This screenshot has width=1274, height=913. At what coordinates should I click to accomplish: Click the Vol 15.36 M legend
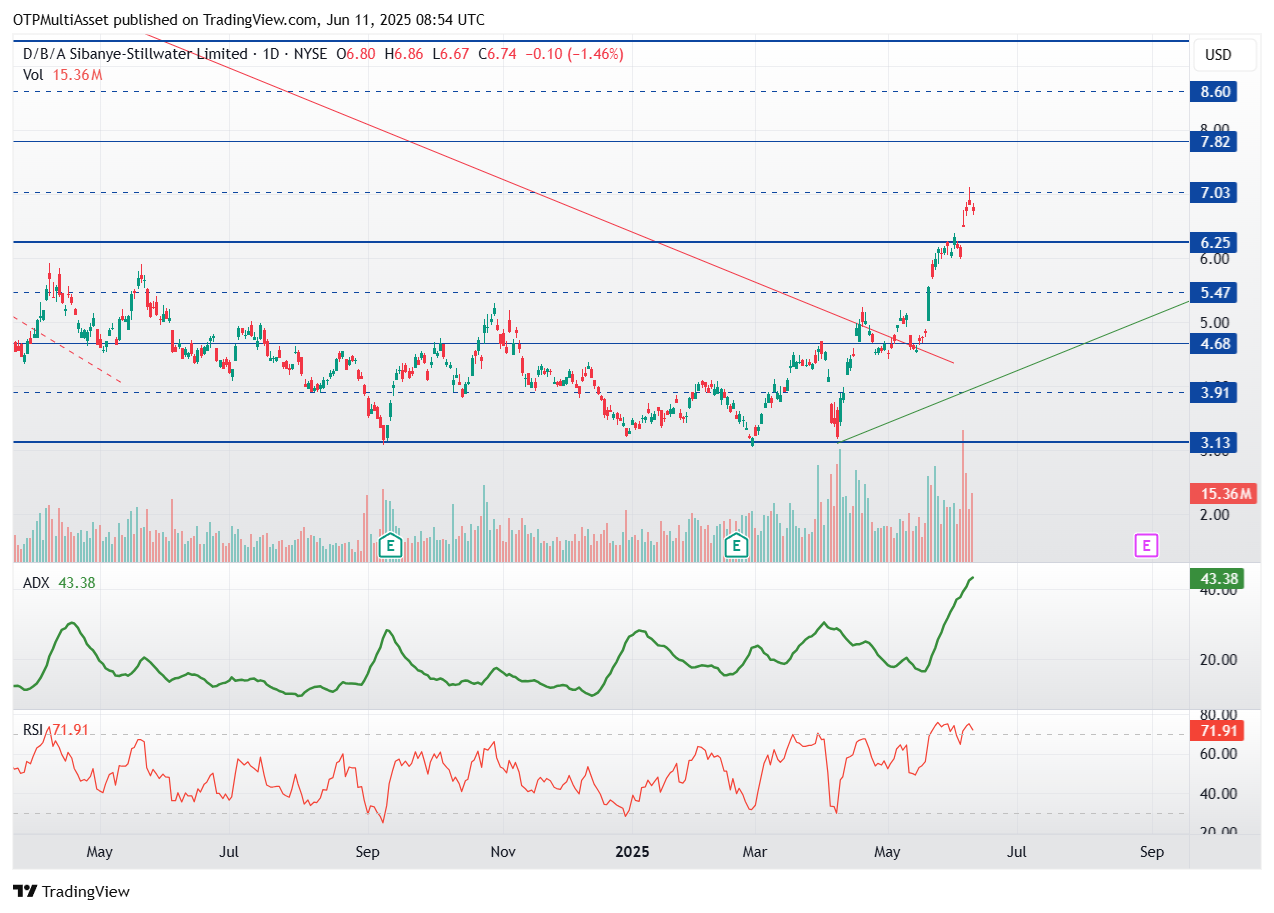(x=63, y=75)
